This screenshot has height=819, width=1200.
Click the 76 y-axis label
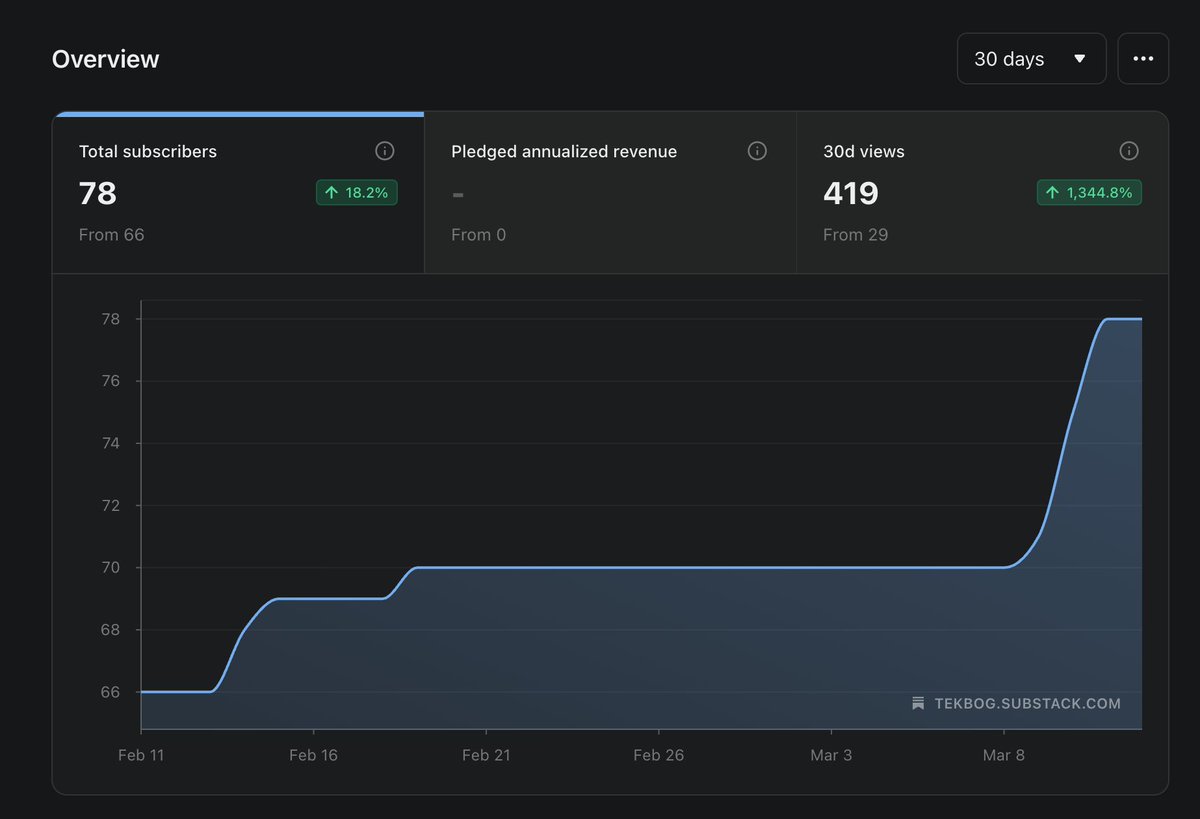[110, 381]
